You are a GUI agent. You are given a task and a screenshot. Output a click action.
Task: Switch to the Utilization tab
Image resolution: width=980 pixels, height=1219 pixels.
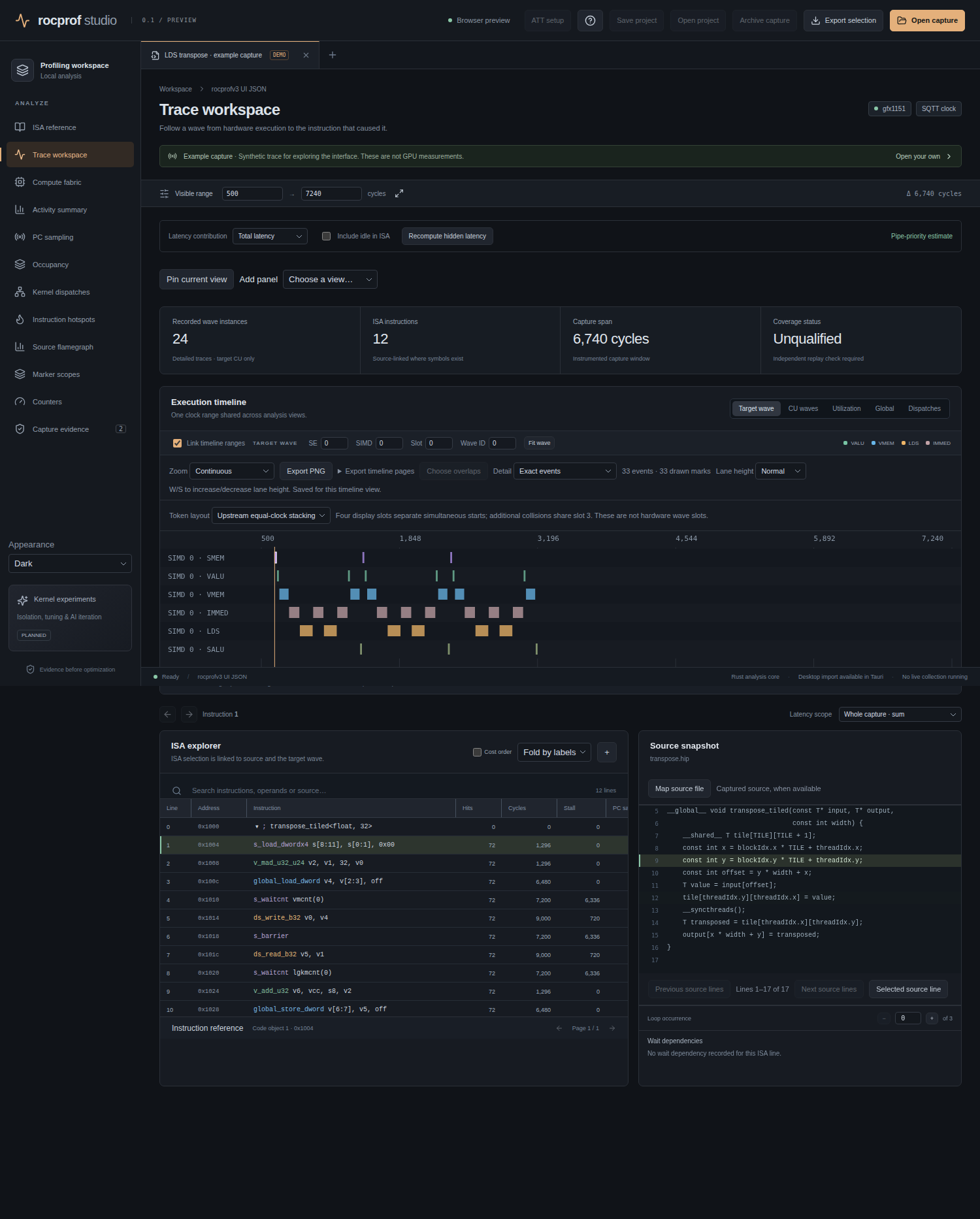[x=846, y=409]
